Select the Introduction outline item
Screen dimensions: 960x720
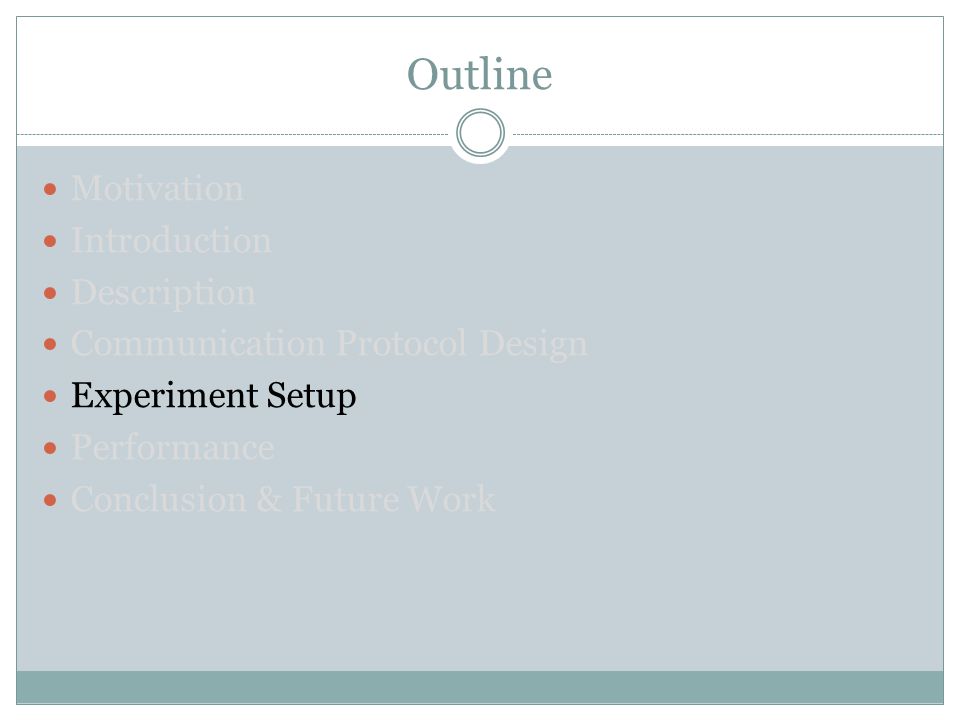[171, 241]
